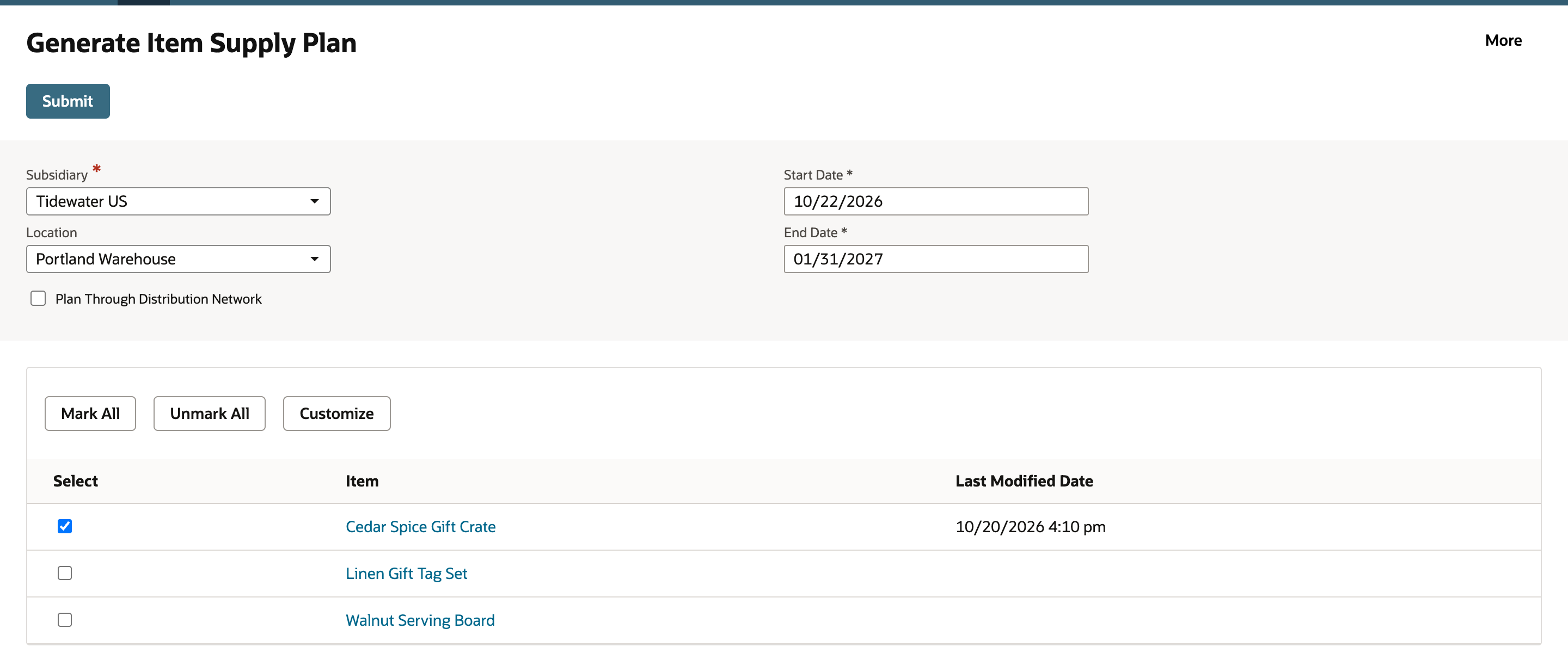Click the Subsidiary field label
The width and height of the screenshot is (1568, 653).
tap(57, 175)
